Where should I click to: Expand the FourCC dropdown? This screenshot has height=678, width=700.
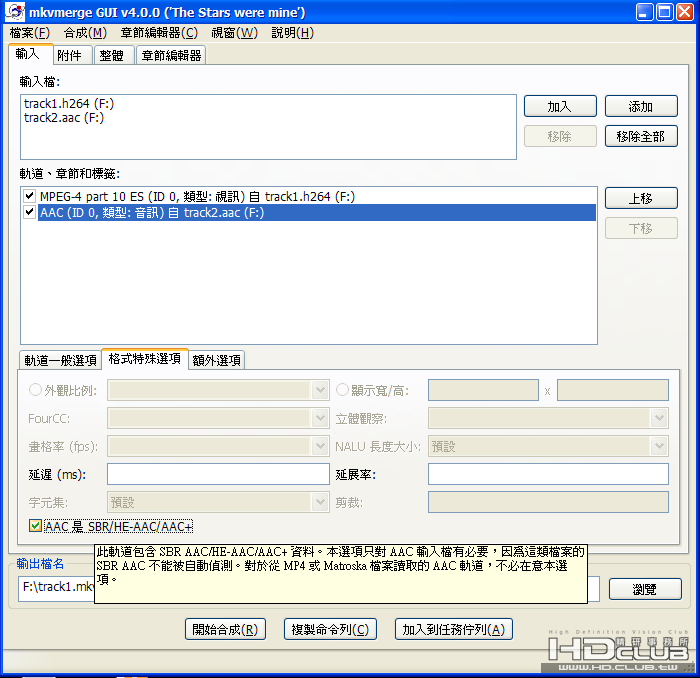point(320,418)
